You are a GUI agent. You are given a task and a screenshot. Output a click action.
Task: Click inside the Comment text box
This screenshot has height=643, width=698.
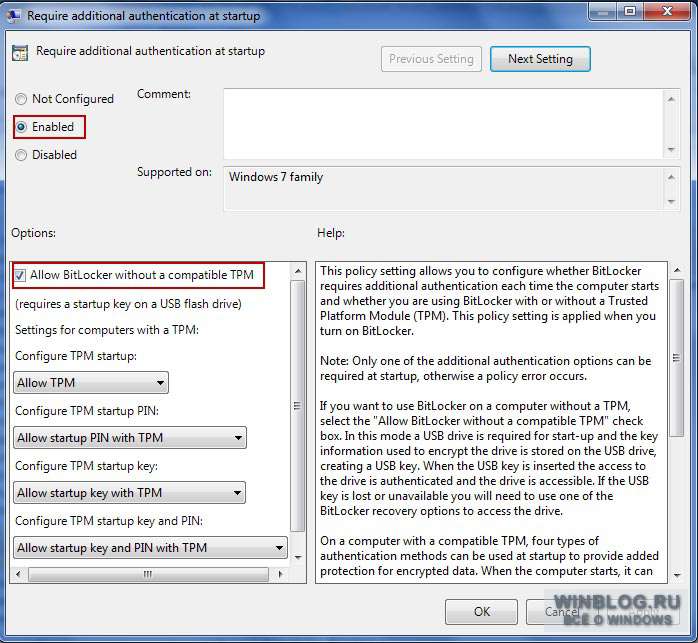click(x=443, y=124)
